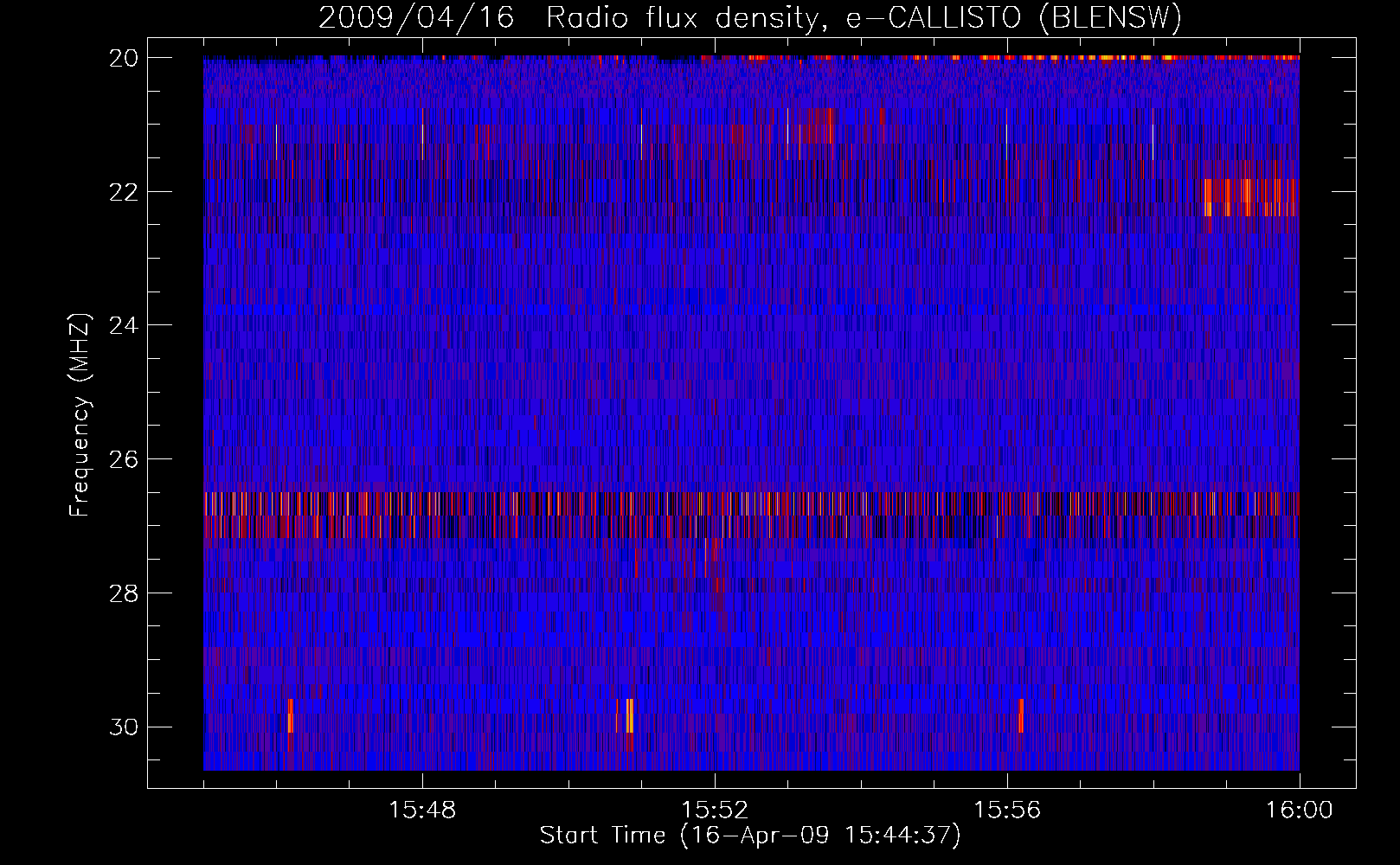Click the "15:52" time tick label
This screenshot has height=865, width=1400.
tap(715, 811)
